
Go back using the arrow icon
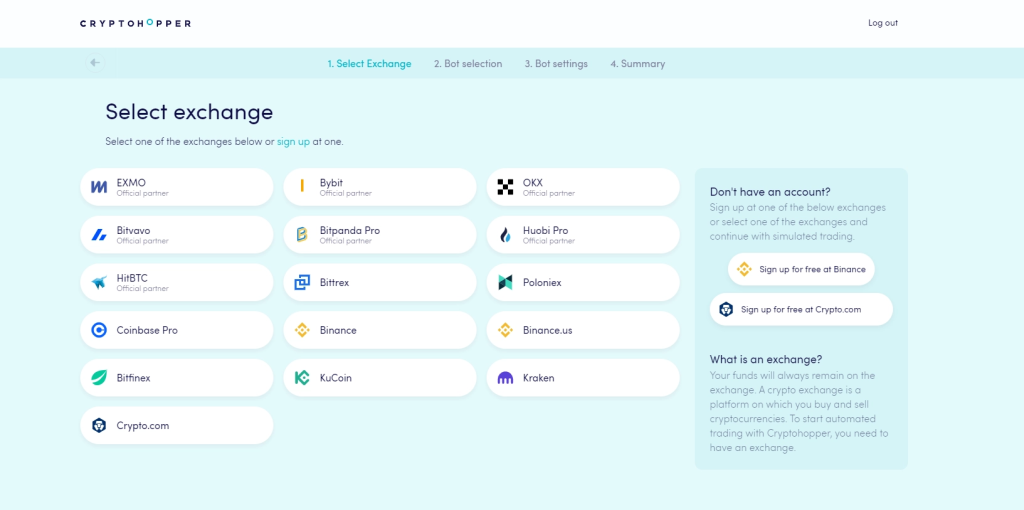pos(95,63)
